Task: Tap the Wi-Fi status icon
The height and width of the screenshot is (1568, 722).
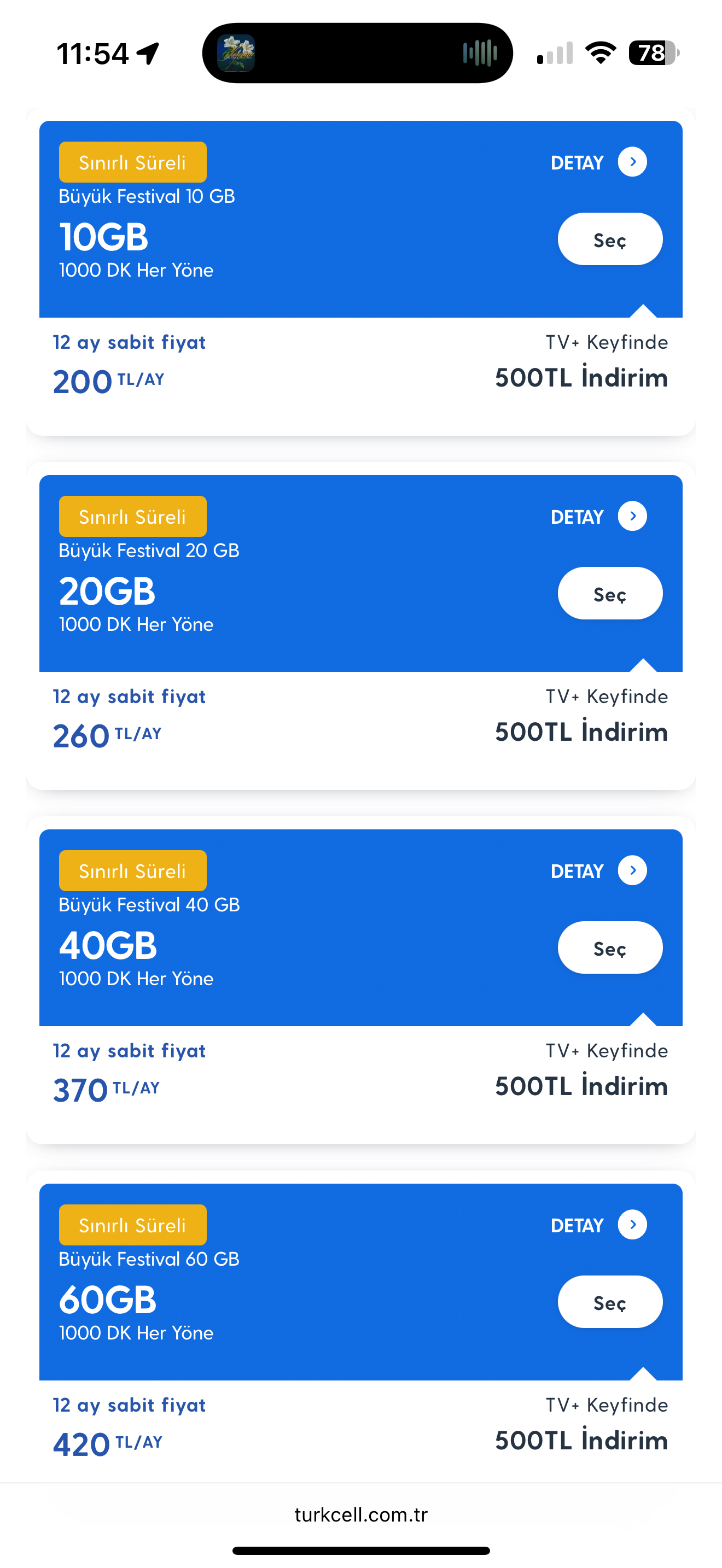Action: coord(600,53)
